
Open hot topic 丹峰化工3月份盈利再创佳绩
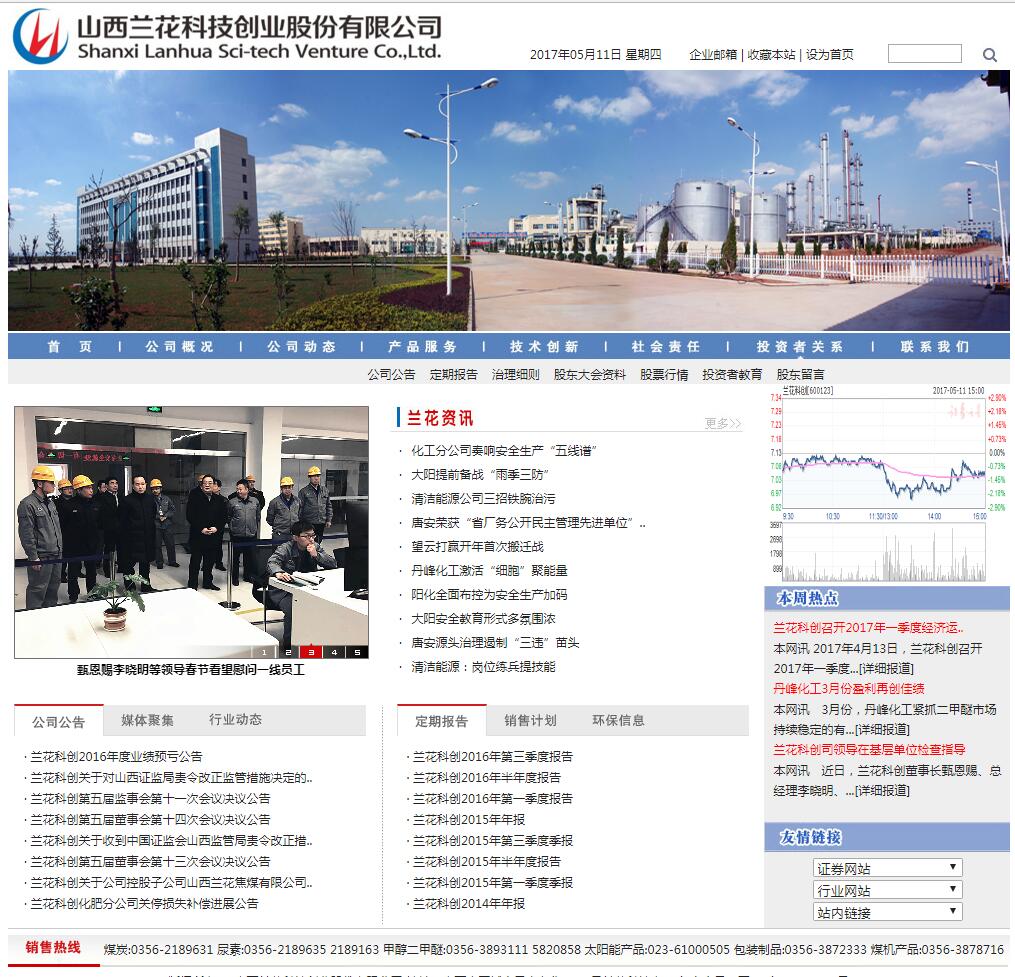849,688
